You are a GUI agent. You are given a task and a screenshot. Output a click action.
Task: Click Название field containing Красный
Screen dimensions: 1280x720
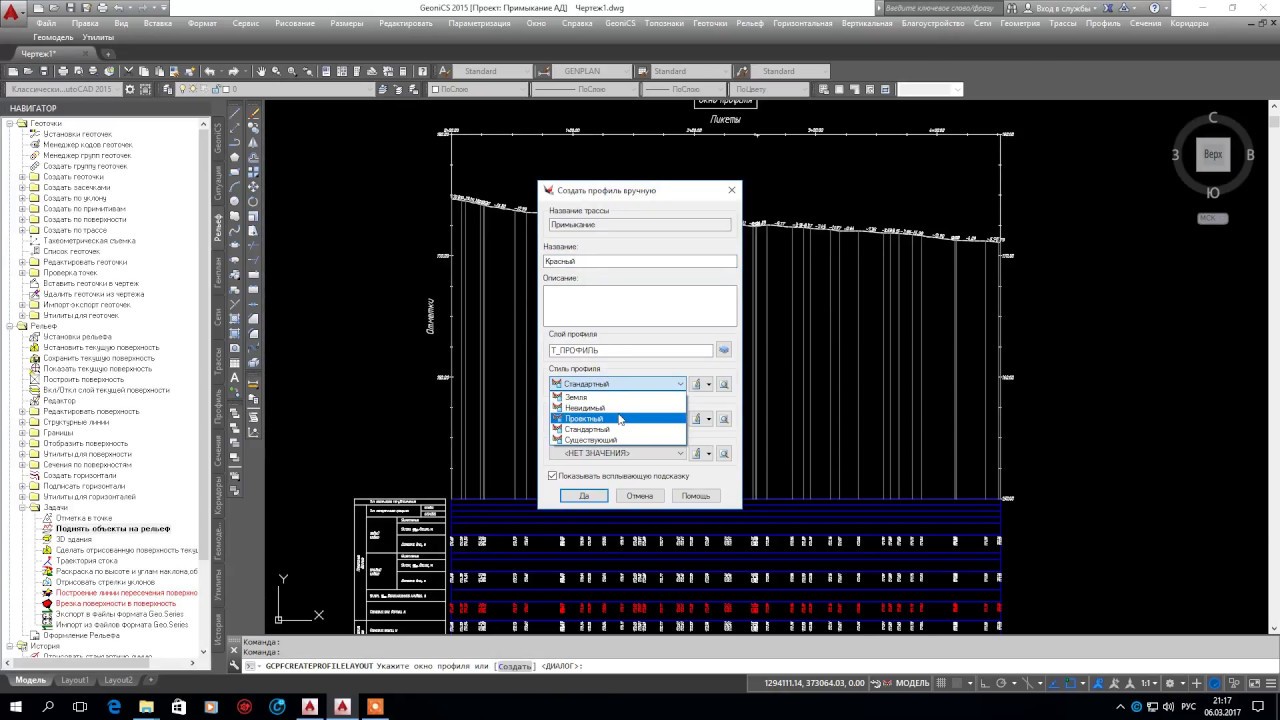pyautogui.click(x=640, y=261)
